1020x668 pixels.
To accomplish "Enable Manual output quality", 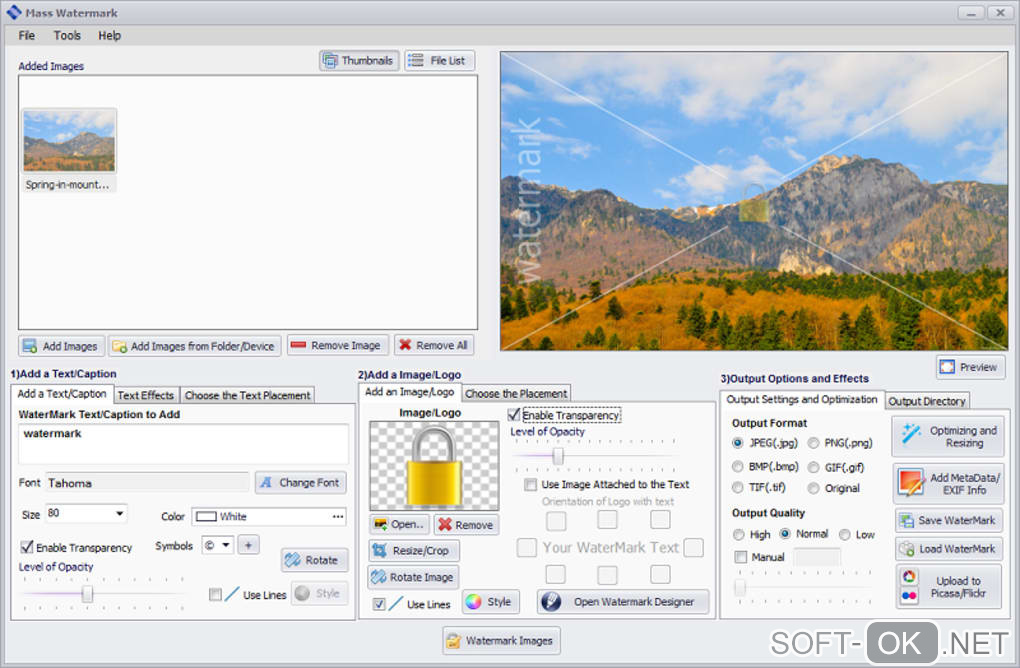I will coord(740,557).
